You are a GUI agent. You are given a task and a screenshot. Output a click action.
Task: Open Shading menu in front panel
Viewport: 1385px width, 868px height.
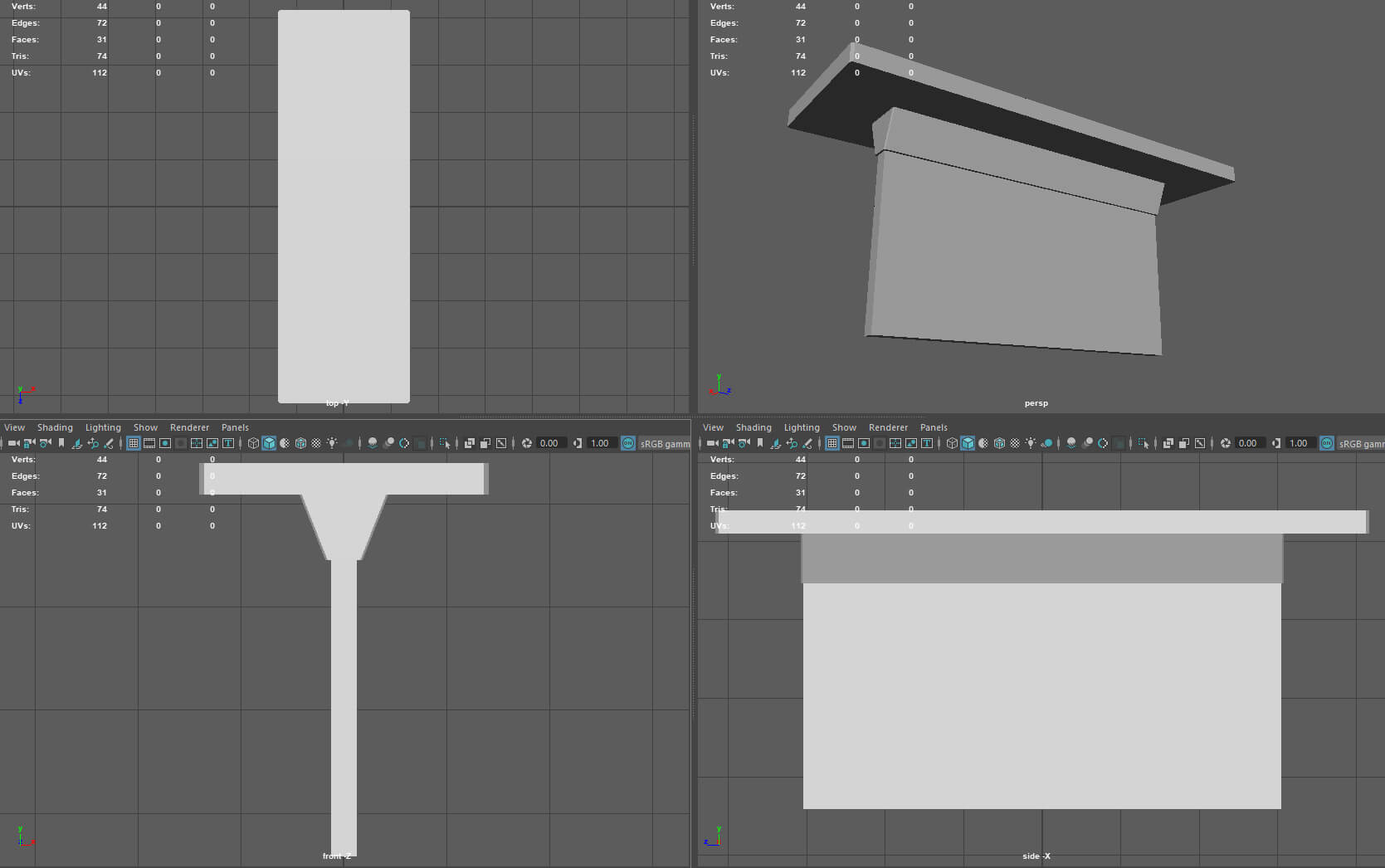point(55,427)
